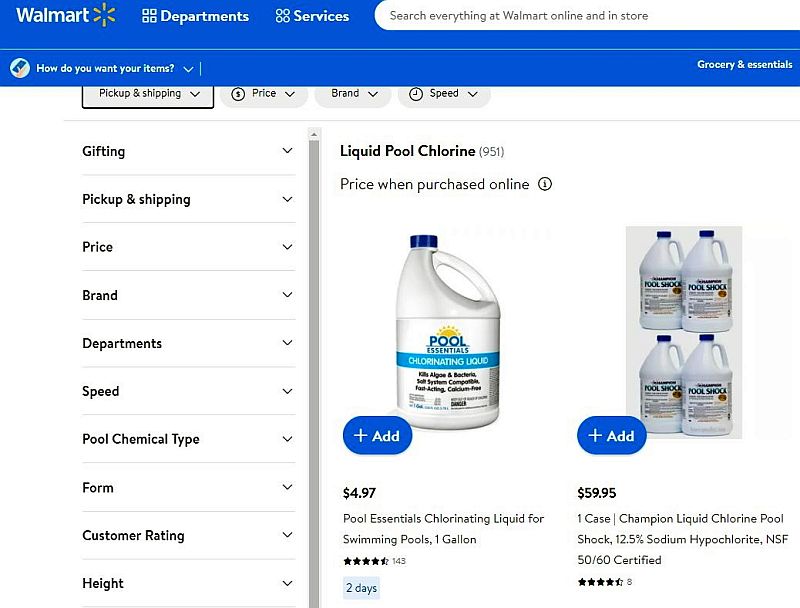Click the dollar sign icon in Price pill
This screenshot has height=608, width=800.
pos(238,94)
